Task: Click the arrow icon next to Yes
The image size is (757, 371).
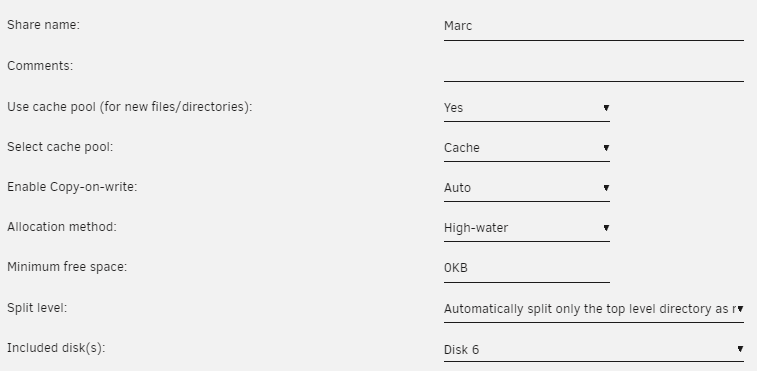Action: pos(606,108)
